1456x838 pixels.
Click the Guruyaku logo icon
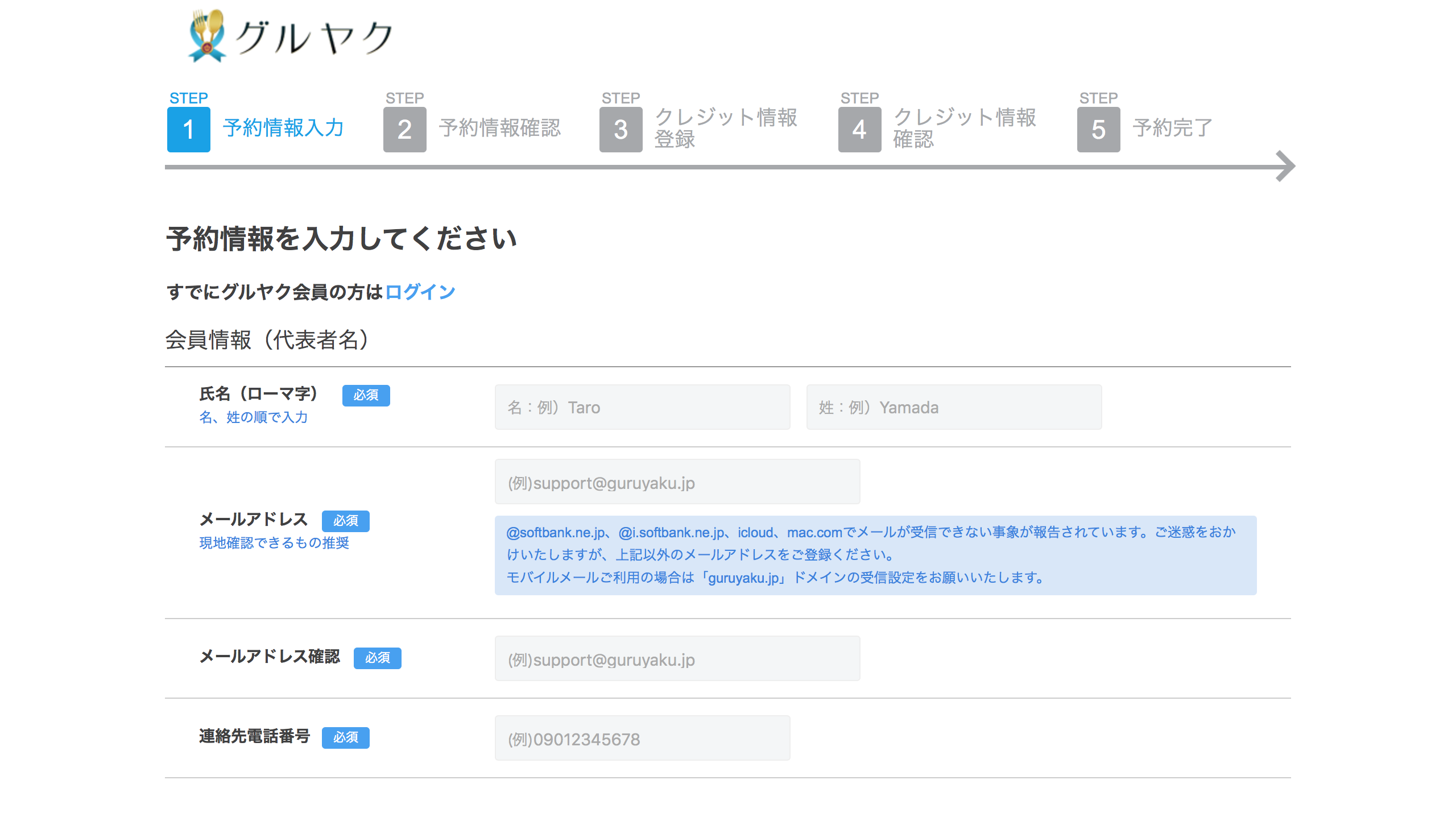click(206, 36)
